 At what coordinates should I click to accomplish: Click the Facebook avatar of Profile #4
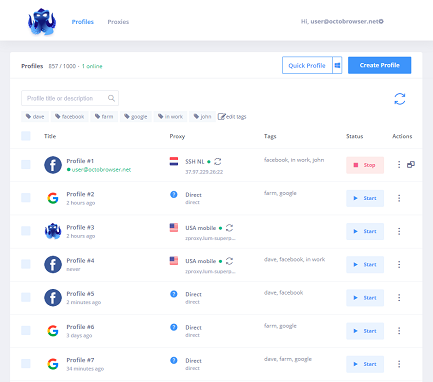tap(53, 264)
